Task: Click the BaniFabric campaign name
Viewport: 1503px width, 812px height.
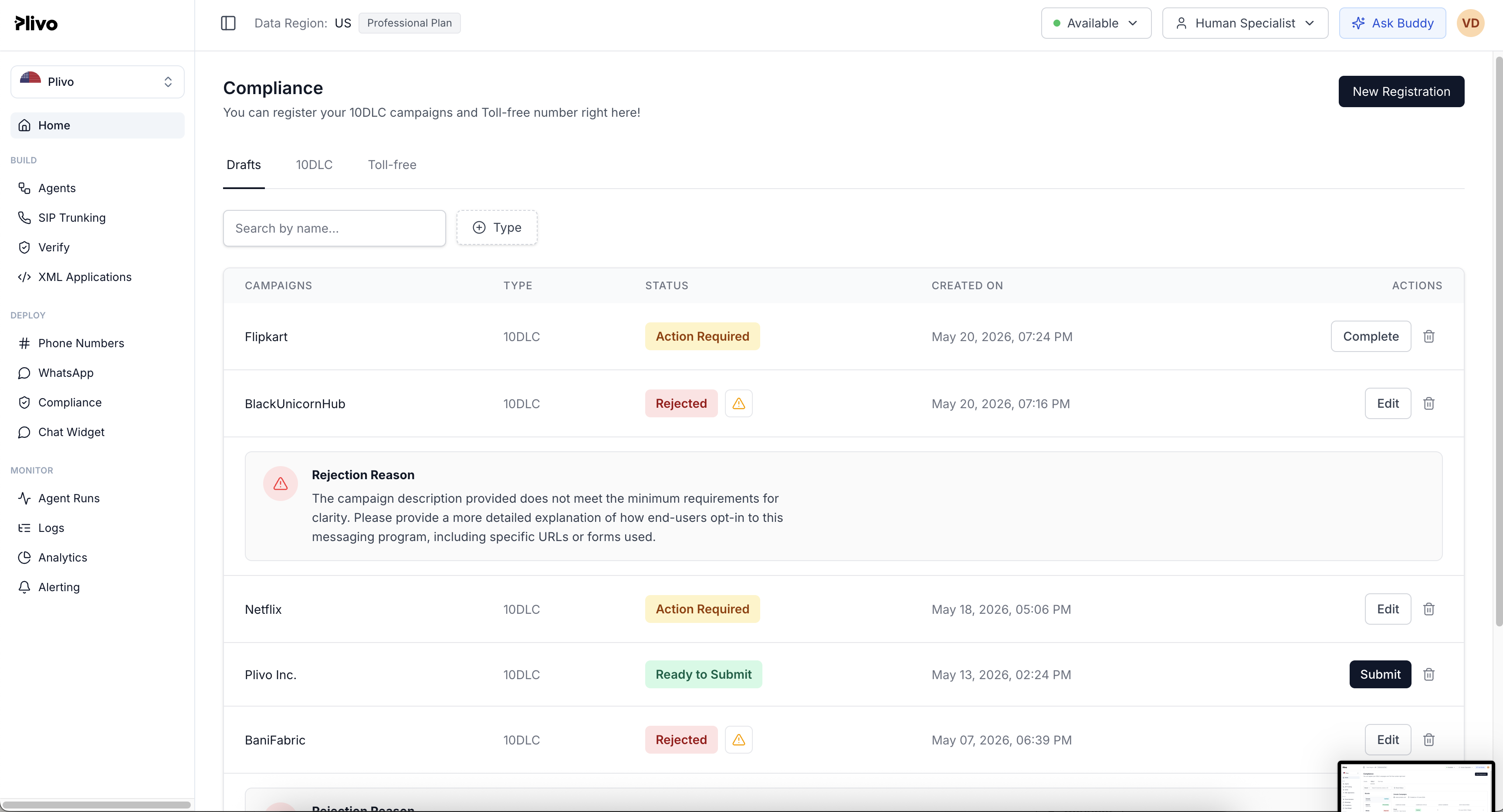Action: (x=275, y=740)
